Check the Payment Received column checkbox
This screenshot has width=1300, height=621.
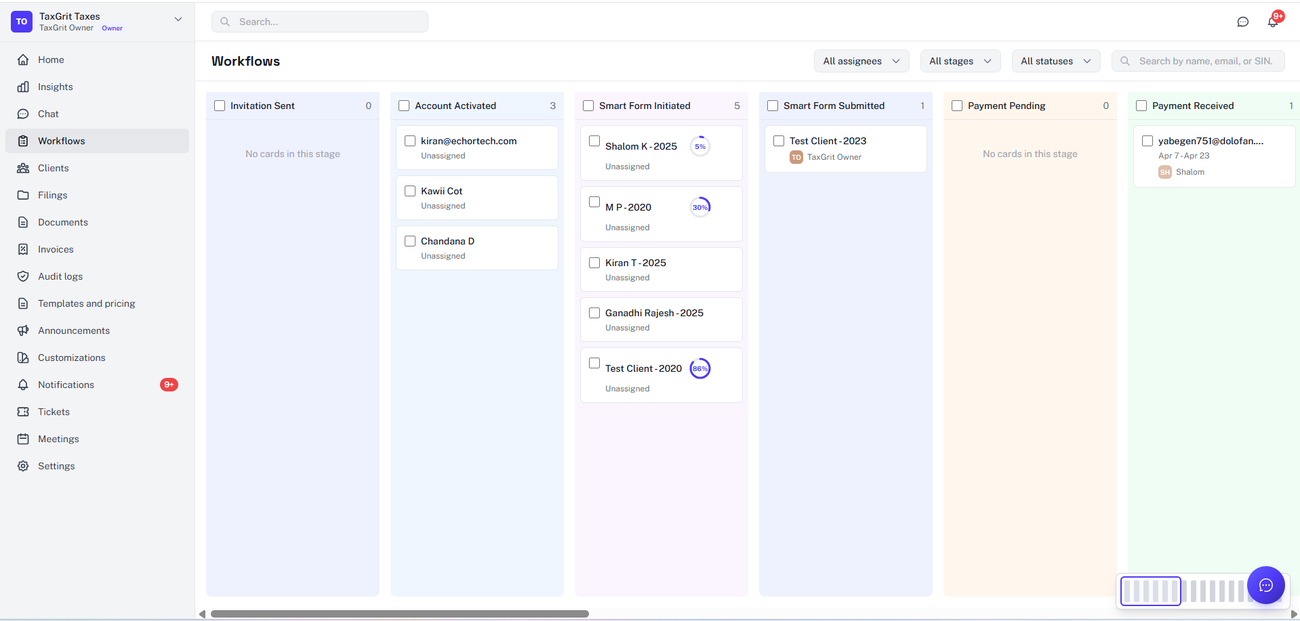click(x=1141, y=106)
